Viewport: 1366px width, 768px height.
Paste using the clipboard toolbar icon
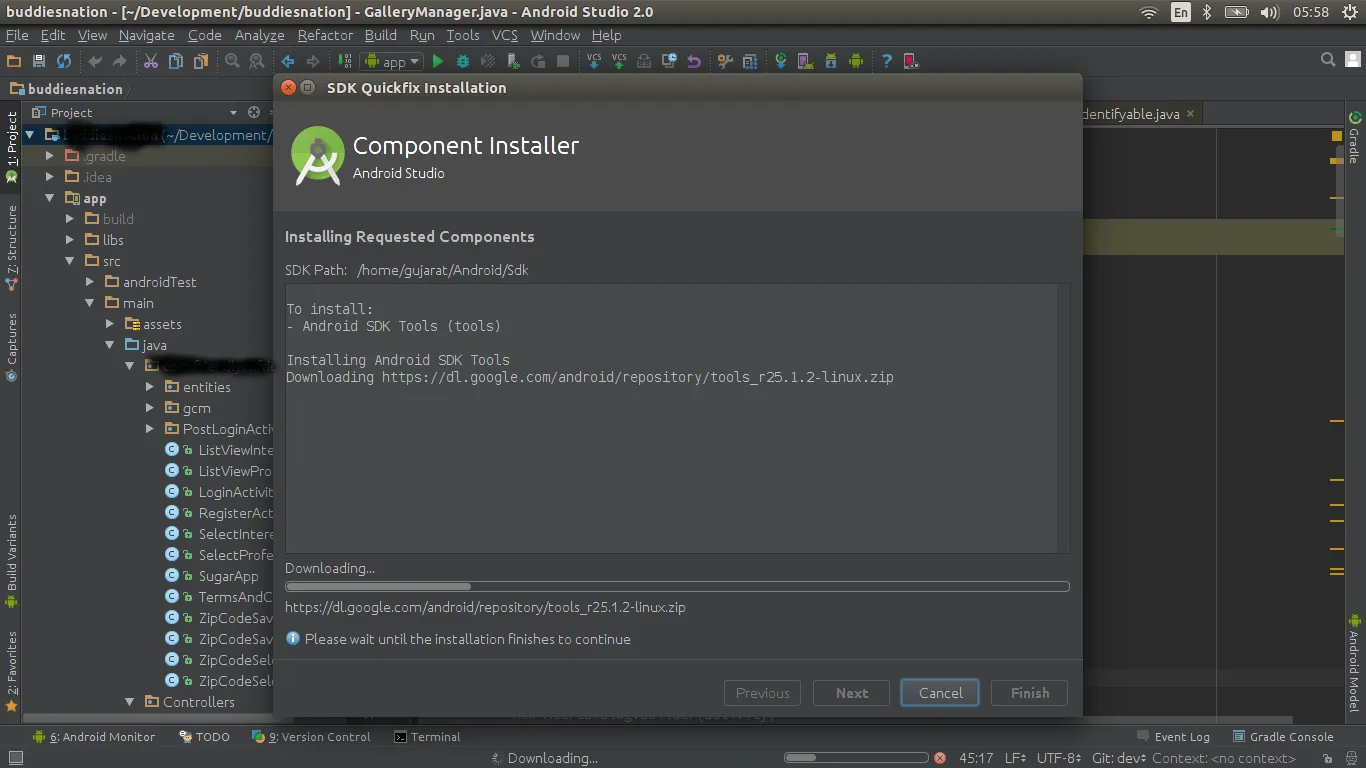coord(200,62)
